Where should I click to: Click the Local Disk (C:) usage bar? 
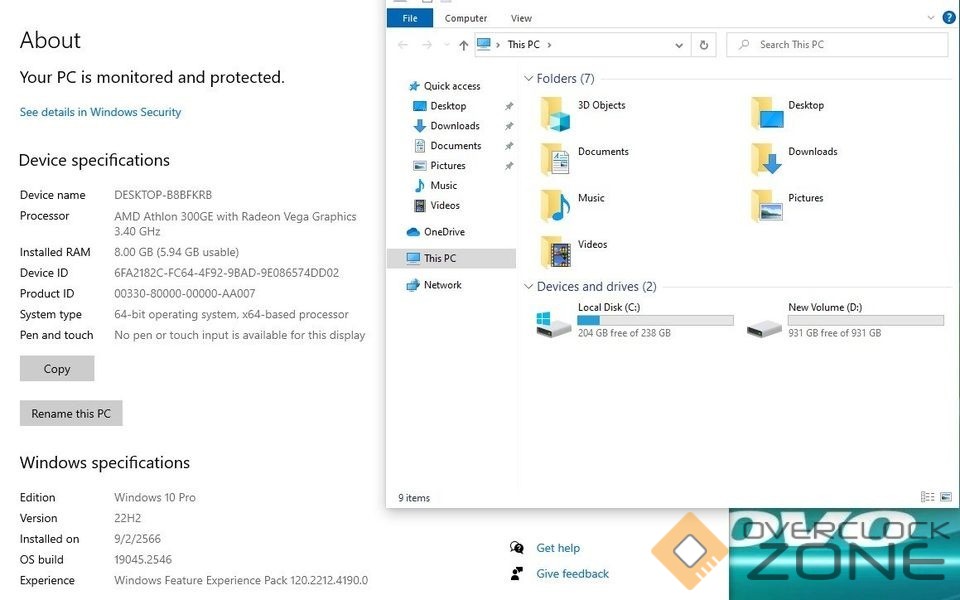point(655,320)
